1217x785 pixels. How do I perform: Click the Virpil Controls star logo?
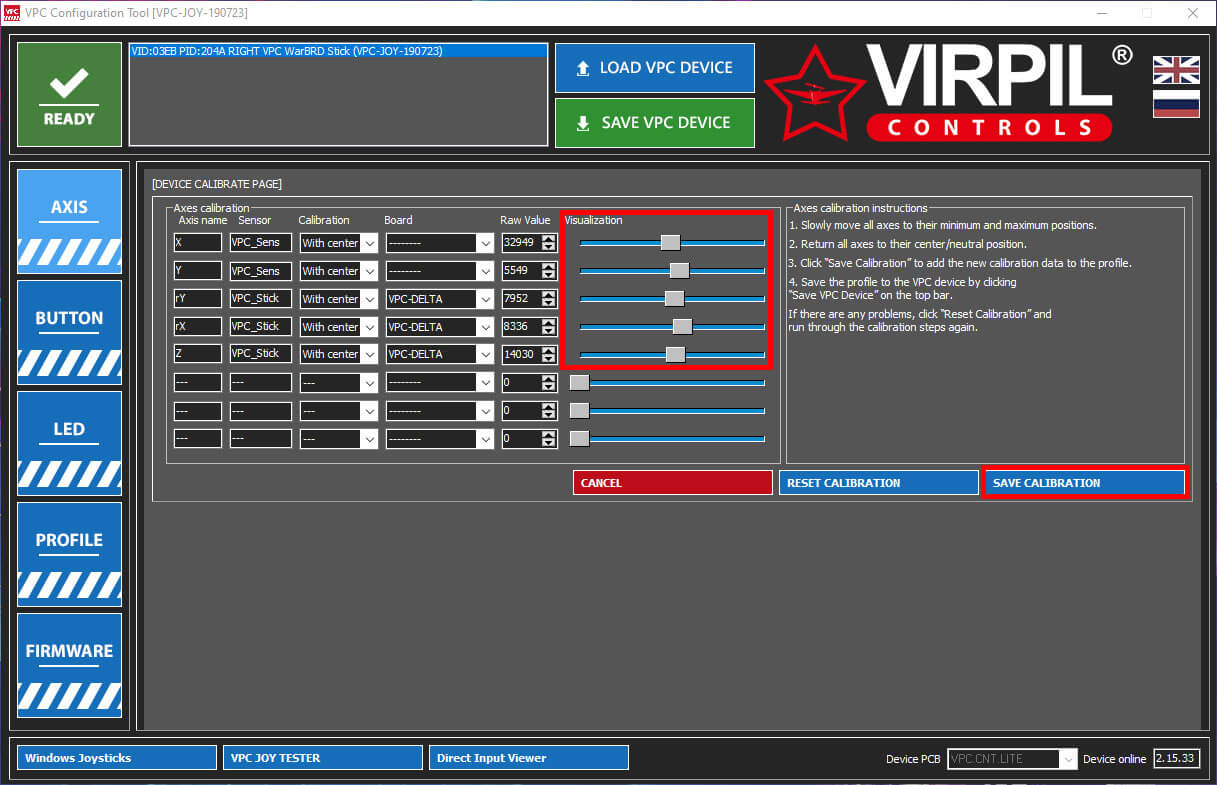tap(815, 93)
